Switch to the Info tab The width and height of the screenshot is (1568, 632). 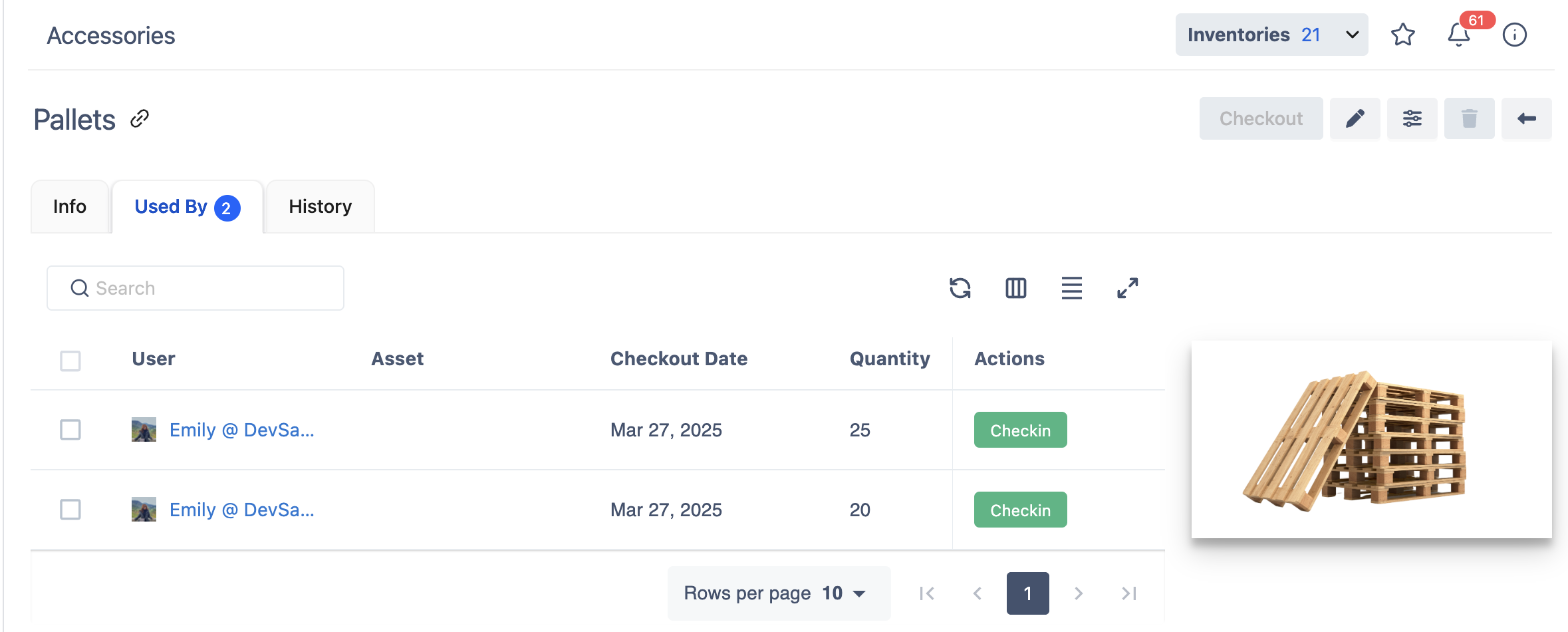[x=70, y=207]
